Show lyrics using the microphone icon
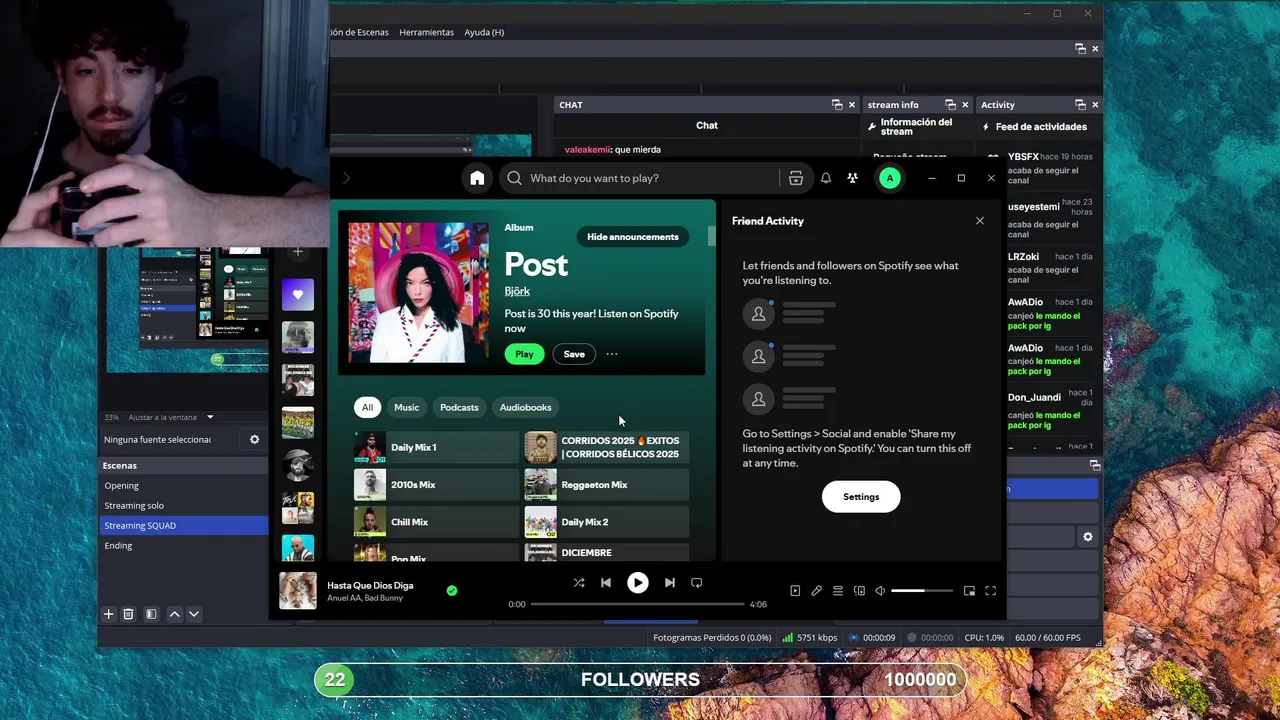 (x=816, y=591)
